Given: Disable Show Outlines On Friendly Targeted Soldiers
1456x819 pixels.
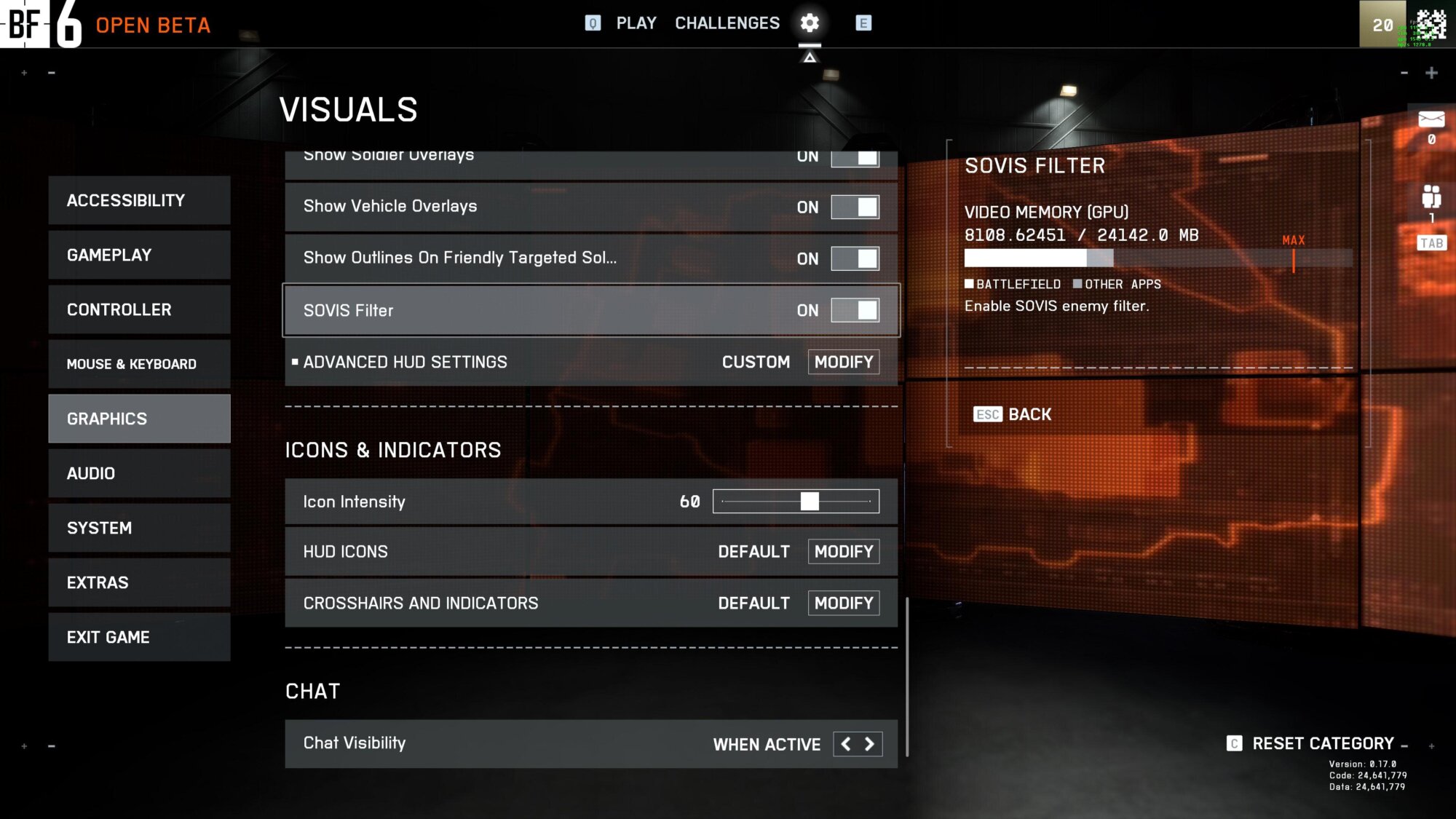Looking at the screenshot, I should (x=855, y=258).
